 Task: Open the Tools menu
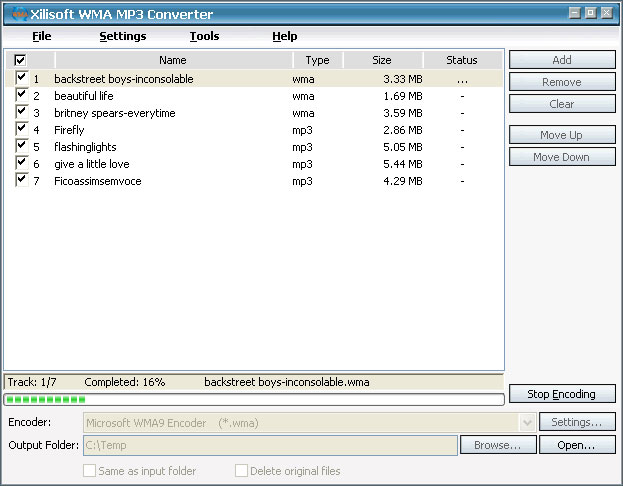[x=204, y=36]
